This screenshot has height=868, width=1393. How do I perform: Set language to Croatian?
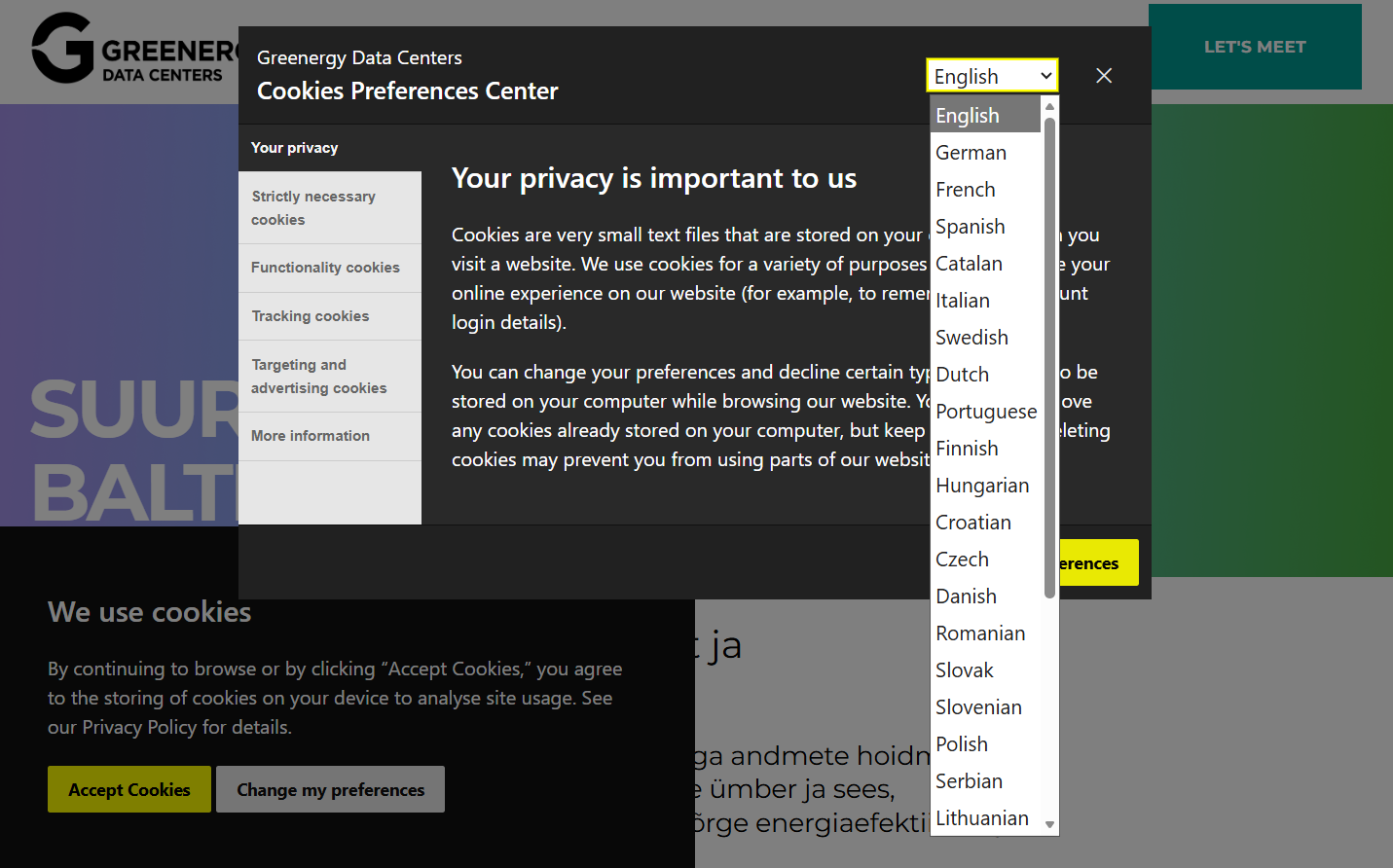click(986, 523)
